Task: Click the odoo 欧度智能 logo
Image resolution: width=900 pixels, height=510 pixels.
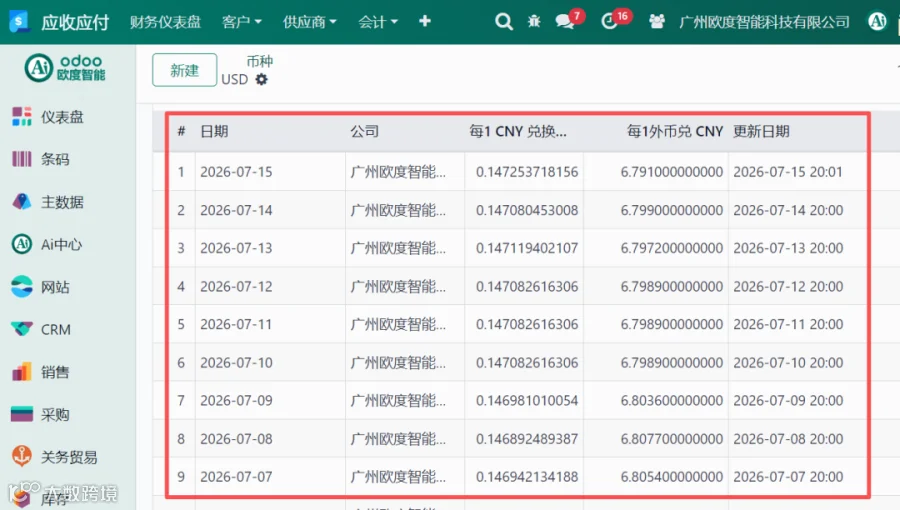Action: pos(65,68)
